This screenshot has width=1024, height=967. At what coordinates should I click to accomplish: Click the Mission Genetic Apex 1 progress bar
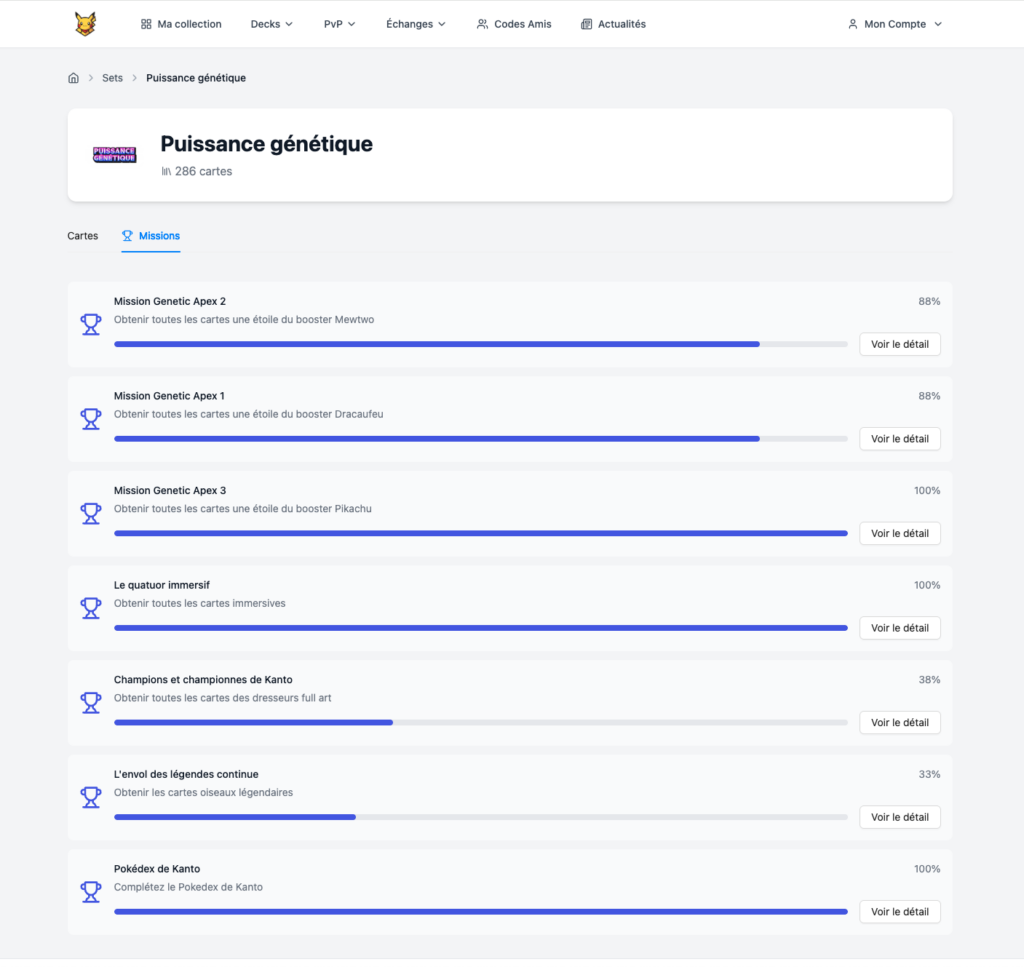481,439
